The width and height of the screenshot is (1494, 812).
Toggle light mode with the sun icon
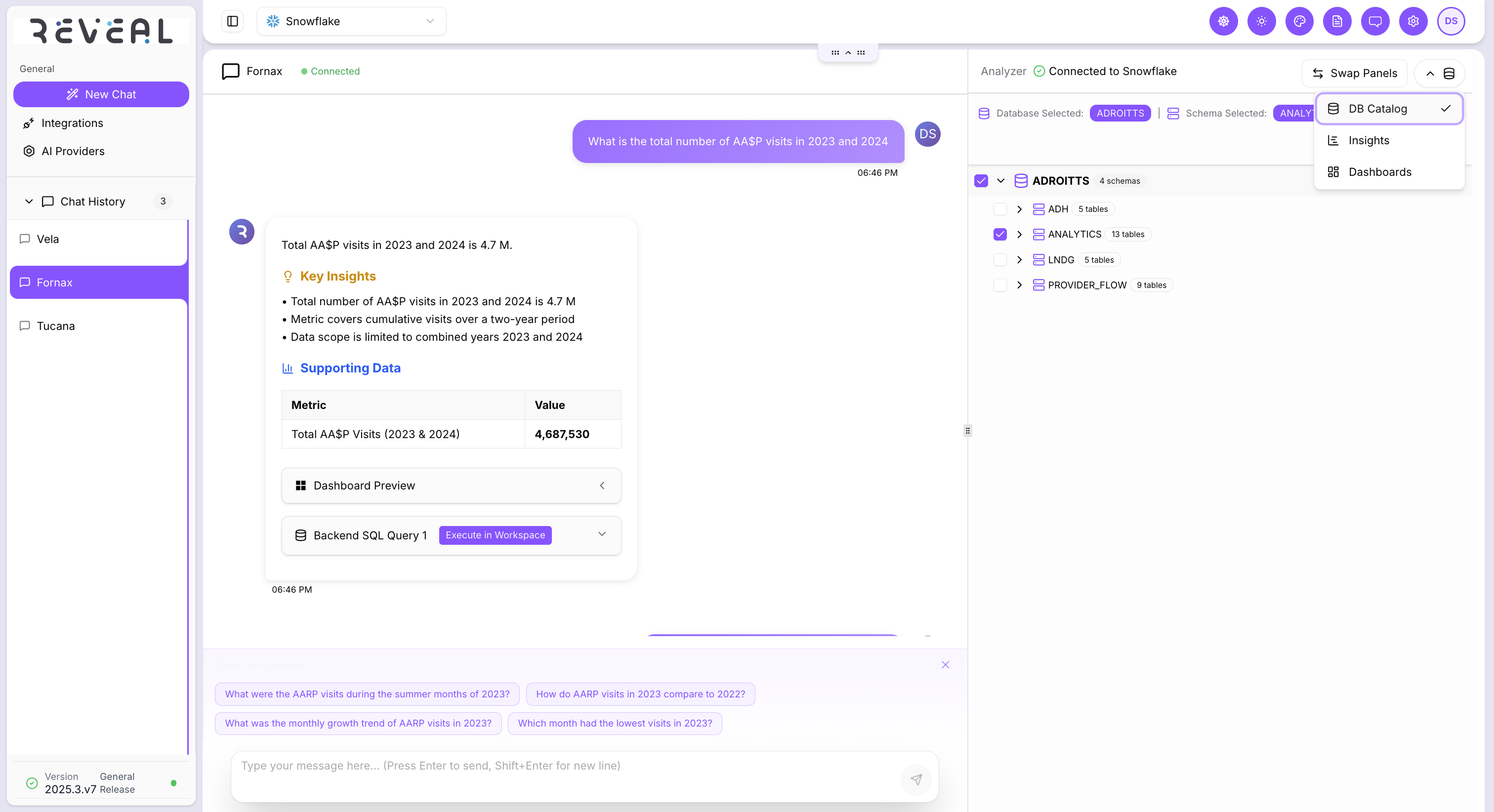pyautogui.click(x=1261, y=21)
